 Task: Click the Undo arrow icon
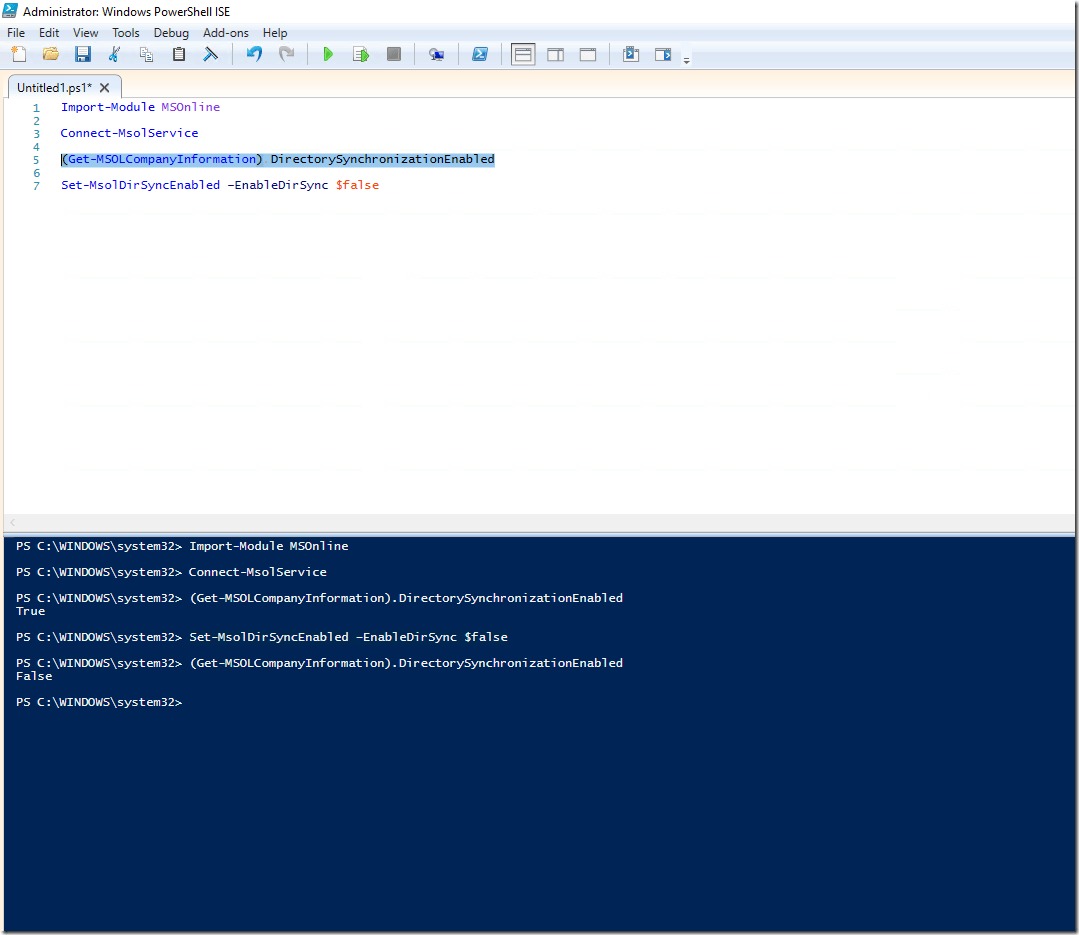254,54
